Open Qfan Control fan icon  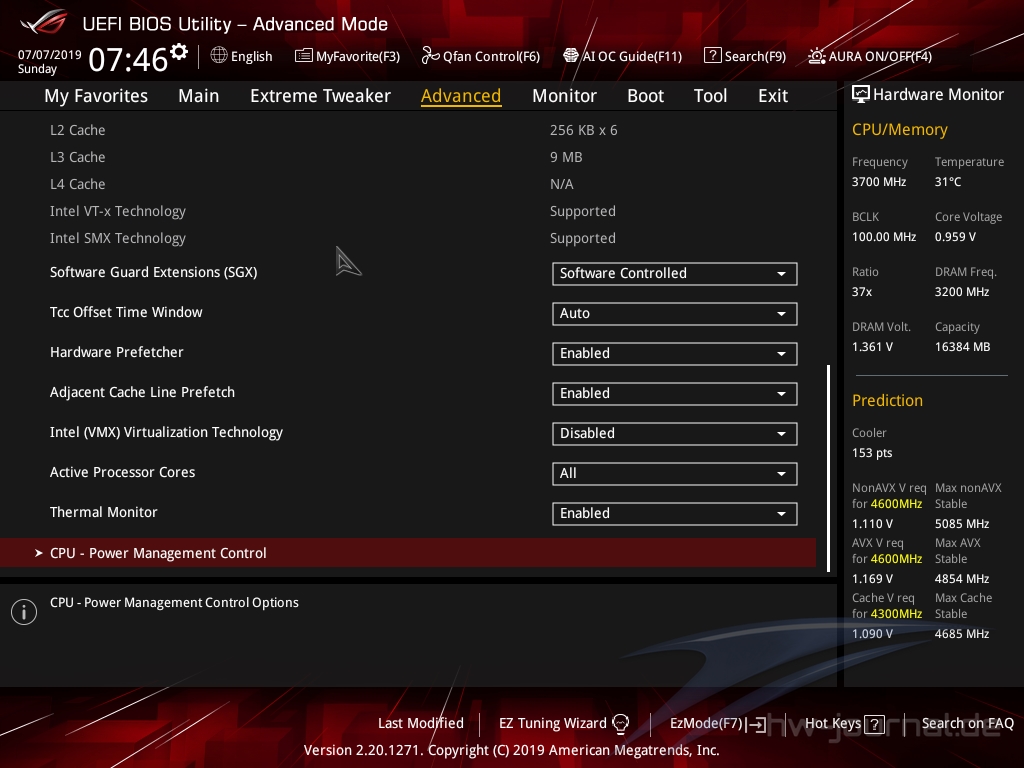(430, 56)
